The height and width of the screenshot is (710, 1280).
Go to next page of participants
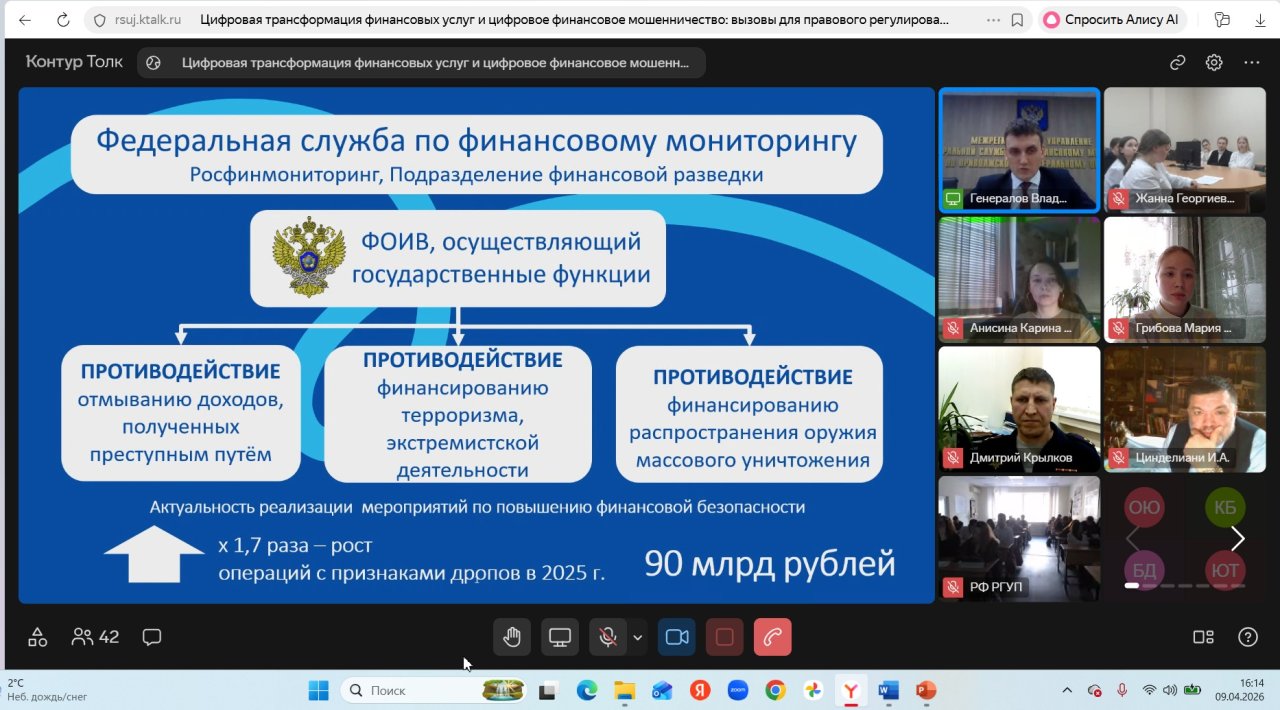point(1237,539)
